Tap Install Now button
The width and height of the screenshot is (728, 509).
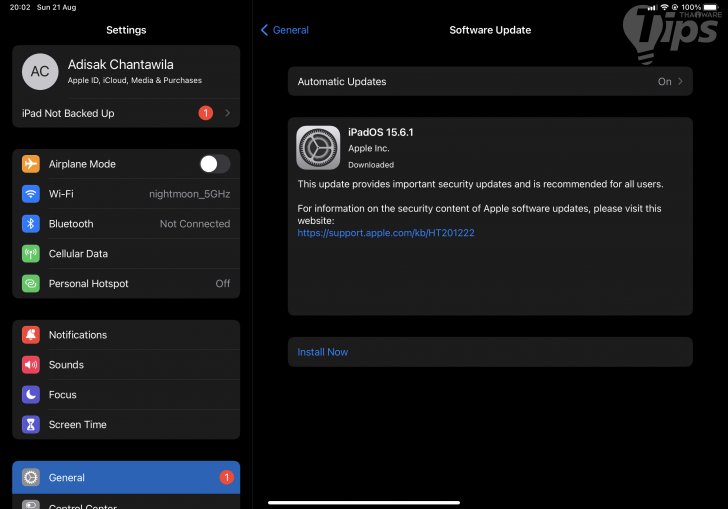click(490, 352)
